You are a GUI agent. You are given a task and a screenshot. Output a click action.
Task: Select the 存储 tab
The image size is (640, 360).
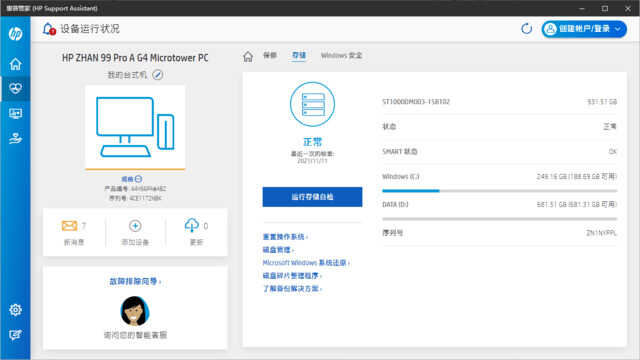coord(299,55)
